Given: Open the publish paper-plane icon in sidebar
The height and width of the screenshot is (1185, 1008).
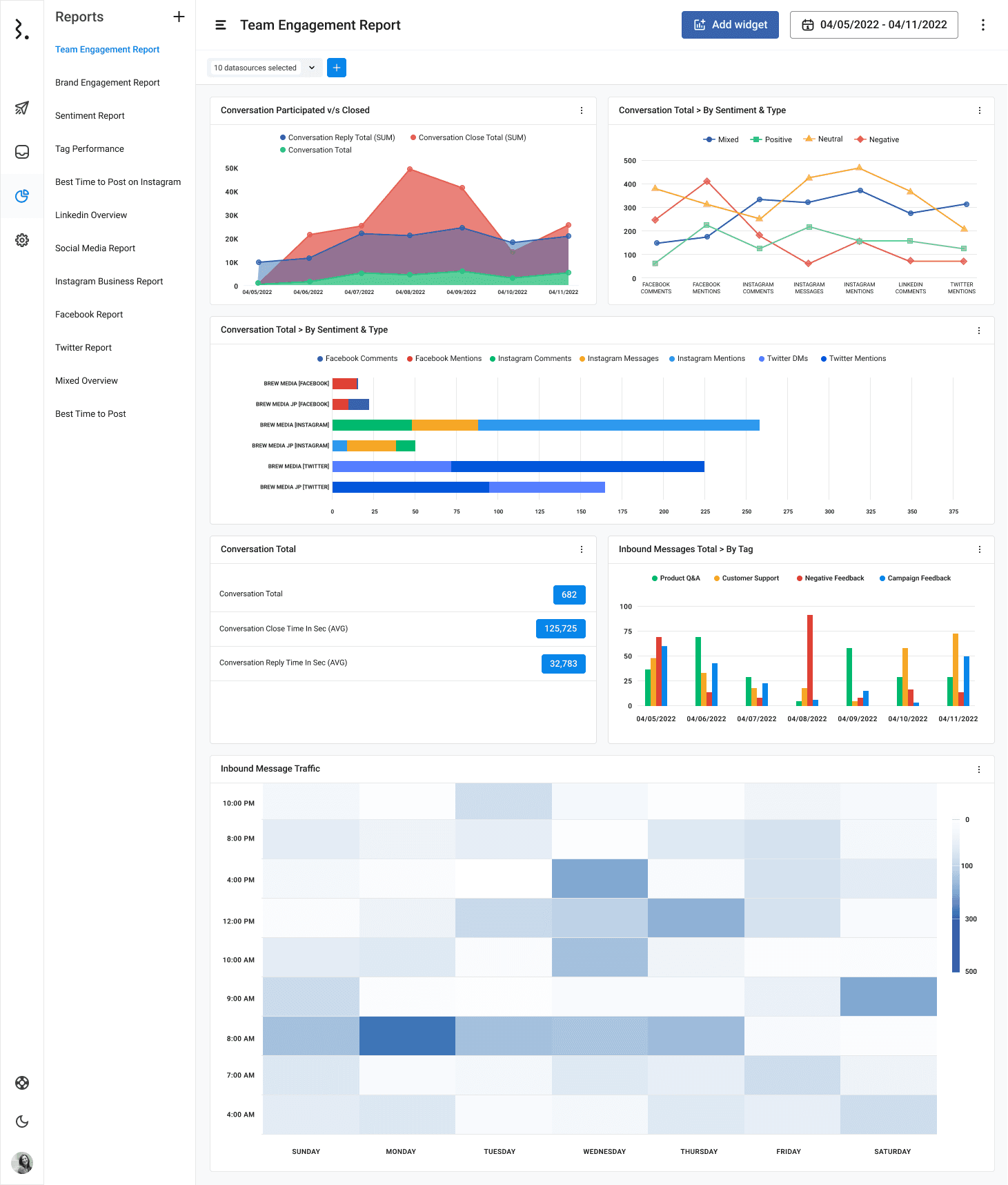Looking at the screenshot, I should coord(22,108).
